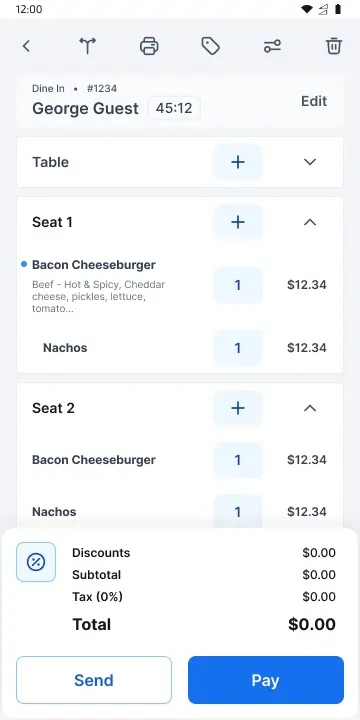Tap the Pay button

click(x=266, y=680)
